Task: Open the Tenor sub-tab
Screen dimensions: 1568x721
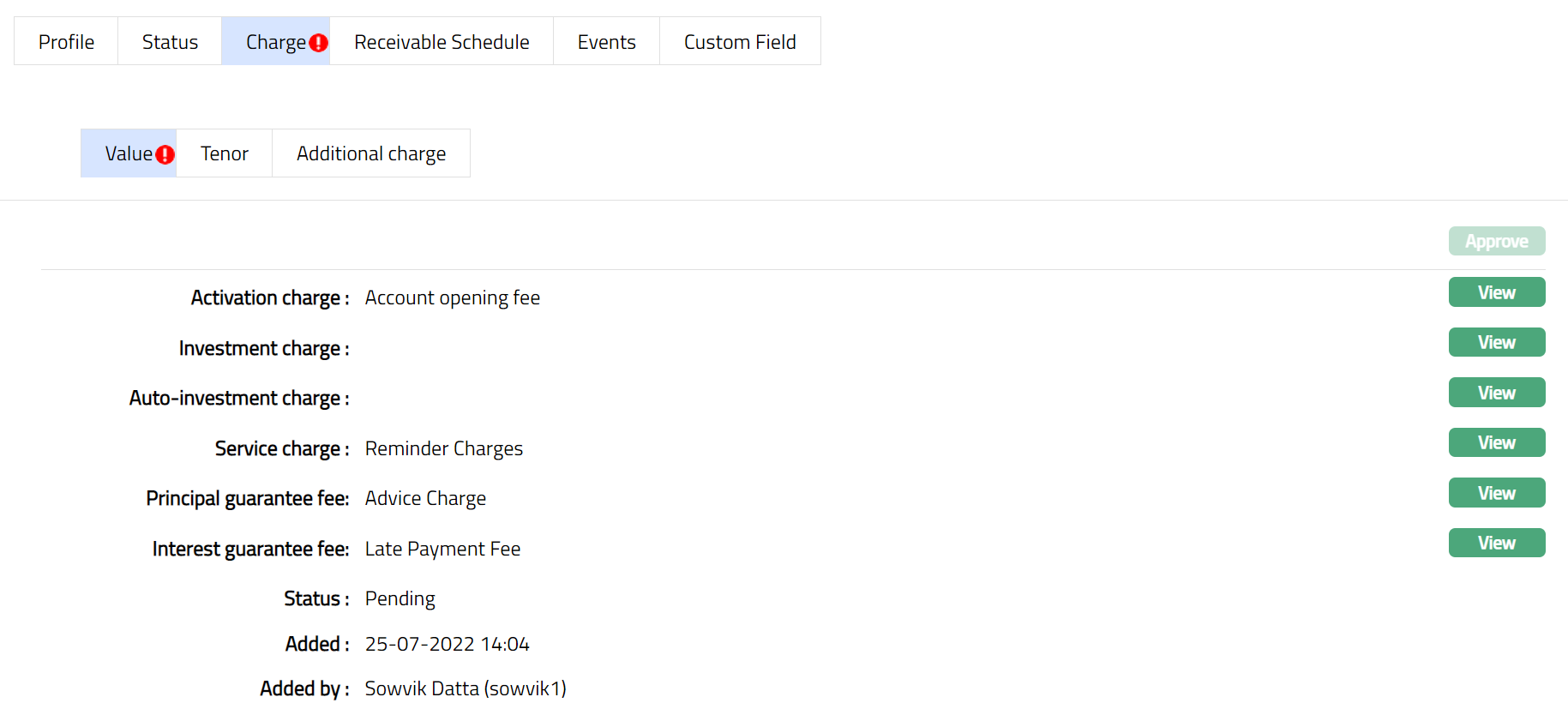Action: 225,153
